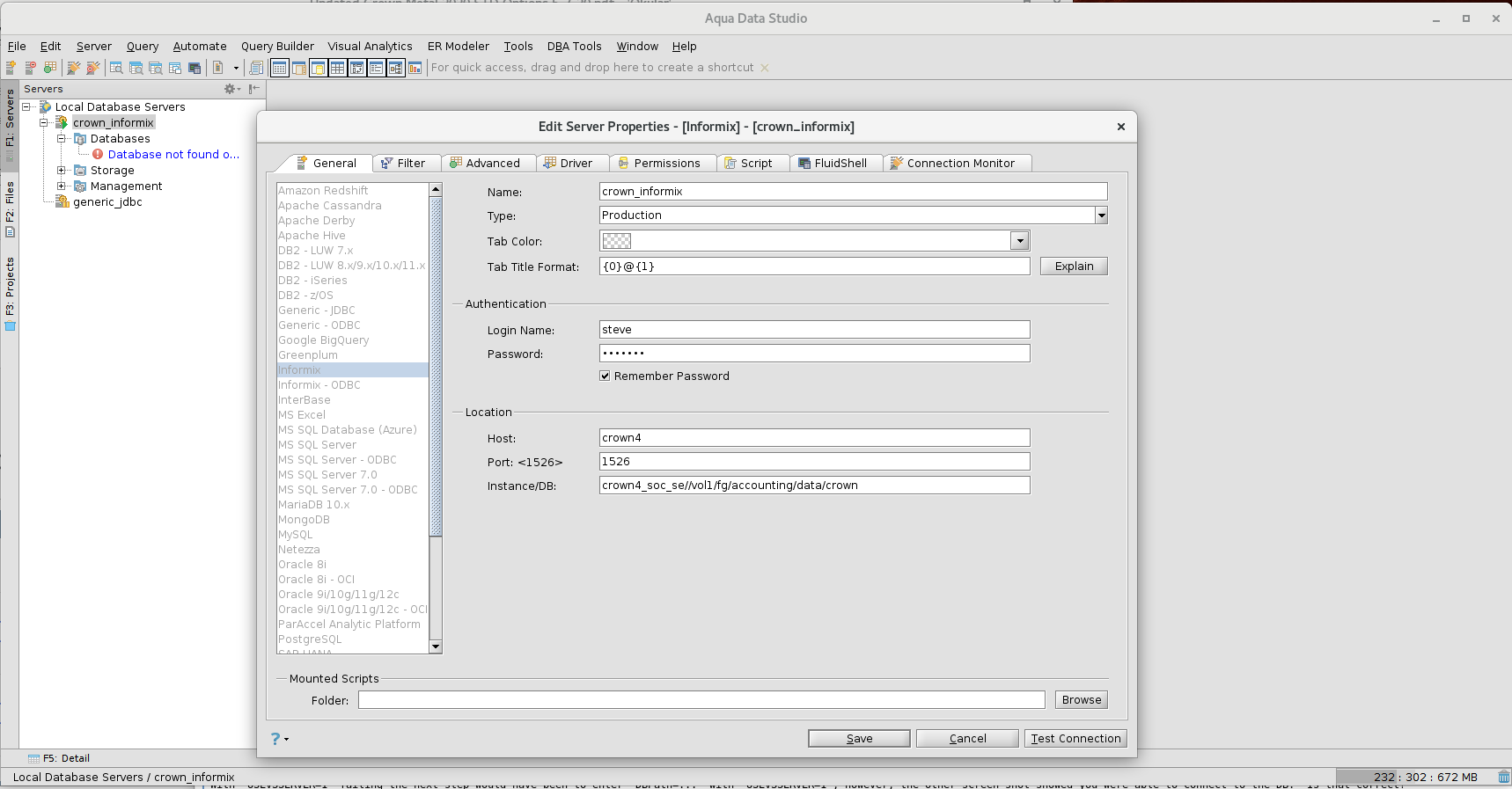
Task: Collapse the Servers panel with pin icon
Action: pyautogui.click(x=254, y=89)
